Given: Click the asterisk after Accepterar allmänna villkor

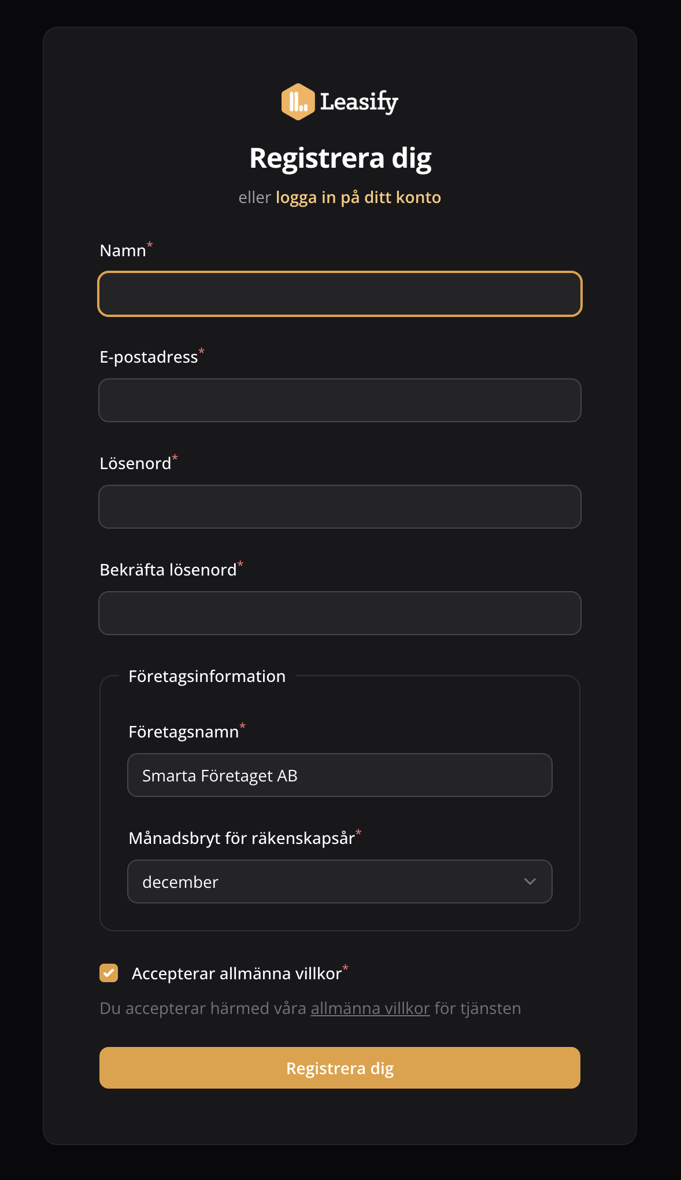Looking at the screenshot, I should tap(344, 966).
